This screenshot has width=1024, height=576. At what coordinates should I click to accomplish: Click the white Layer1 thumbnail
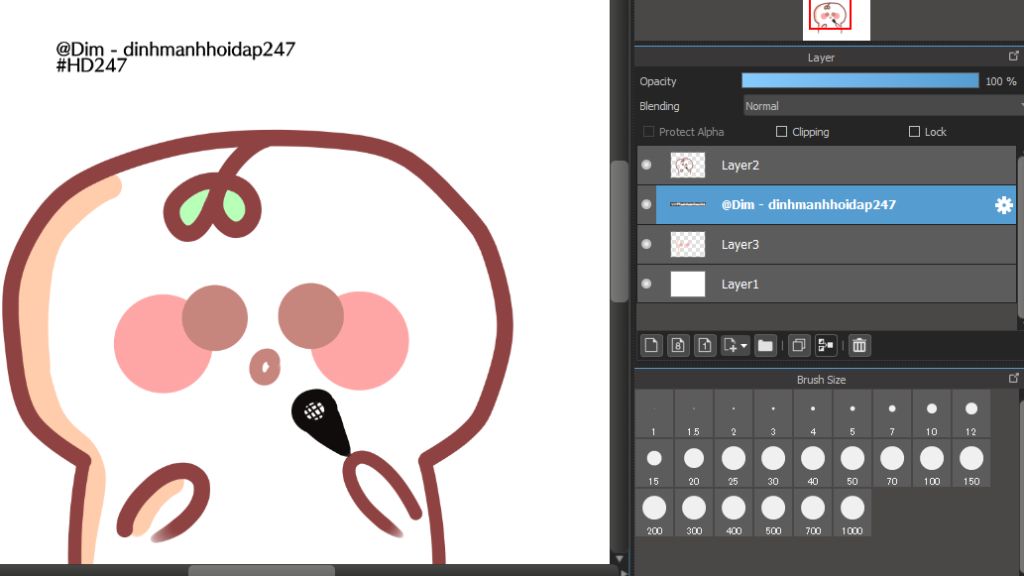(688, 284)
